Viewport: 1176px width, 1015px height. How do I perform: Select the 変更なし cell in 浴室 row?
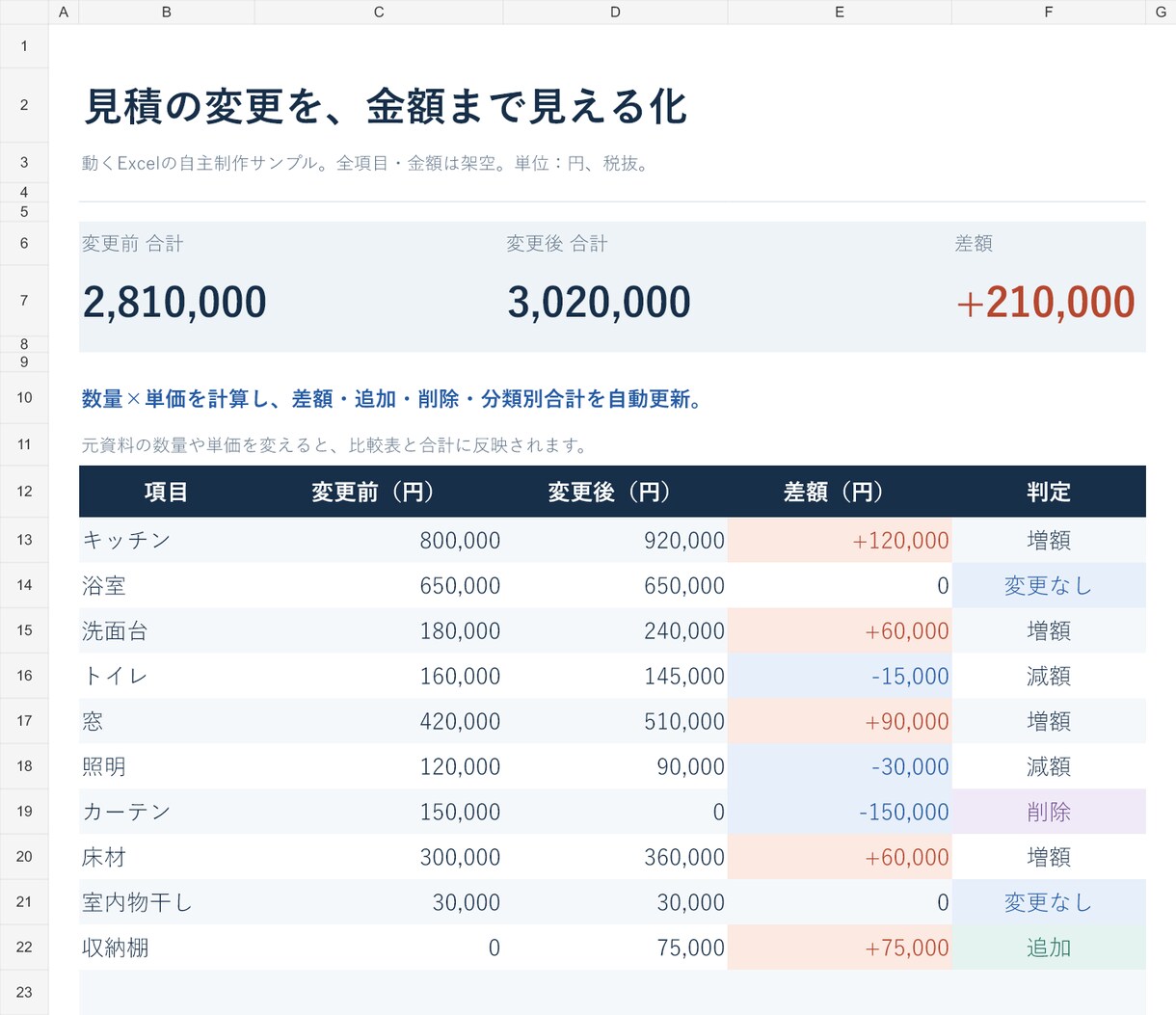tap(1049, 585)
